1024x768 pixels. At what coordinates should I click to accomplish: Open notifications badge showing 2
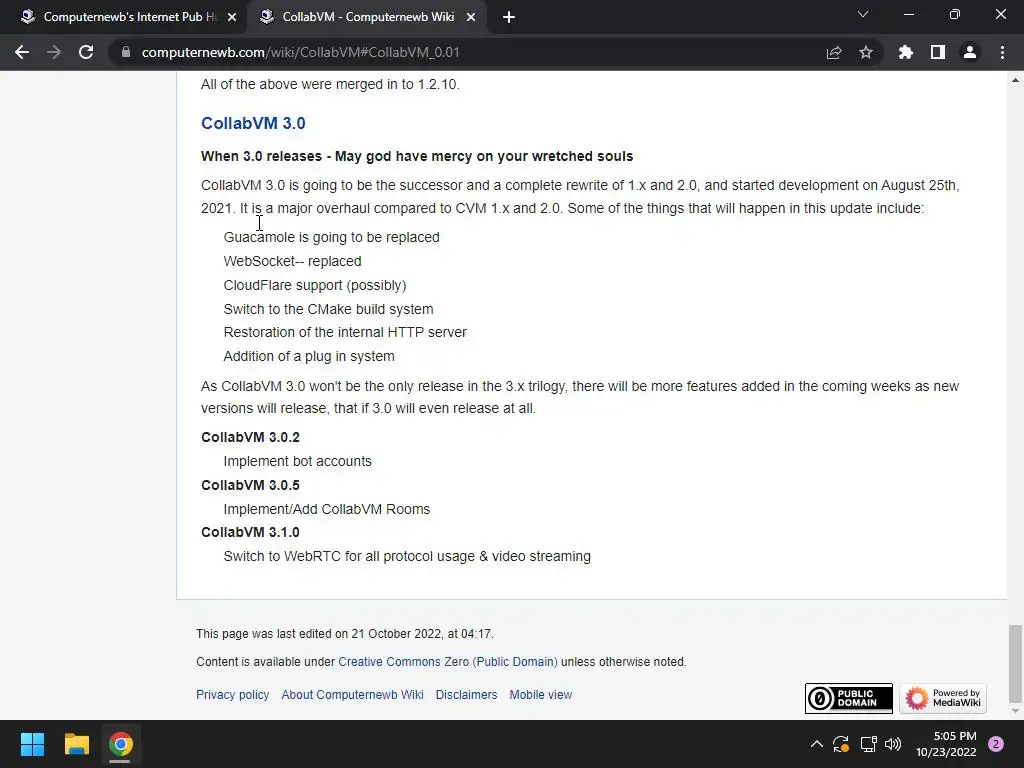pyautogui.click(x=996, y=744)
